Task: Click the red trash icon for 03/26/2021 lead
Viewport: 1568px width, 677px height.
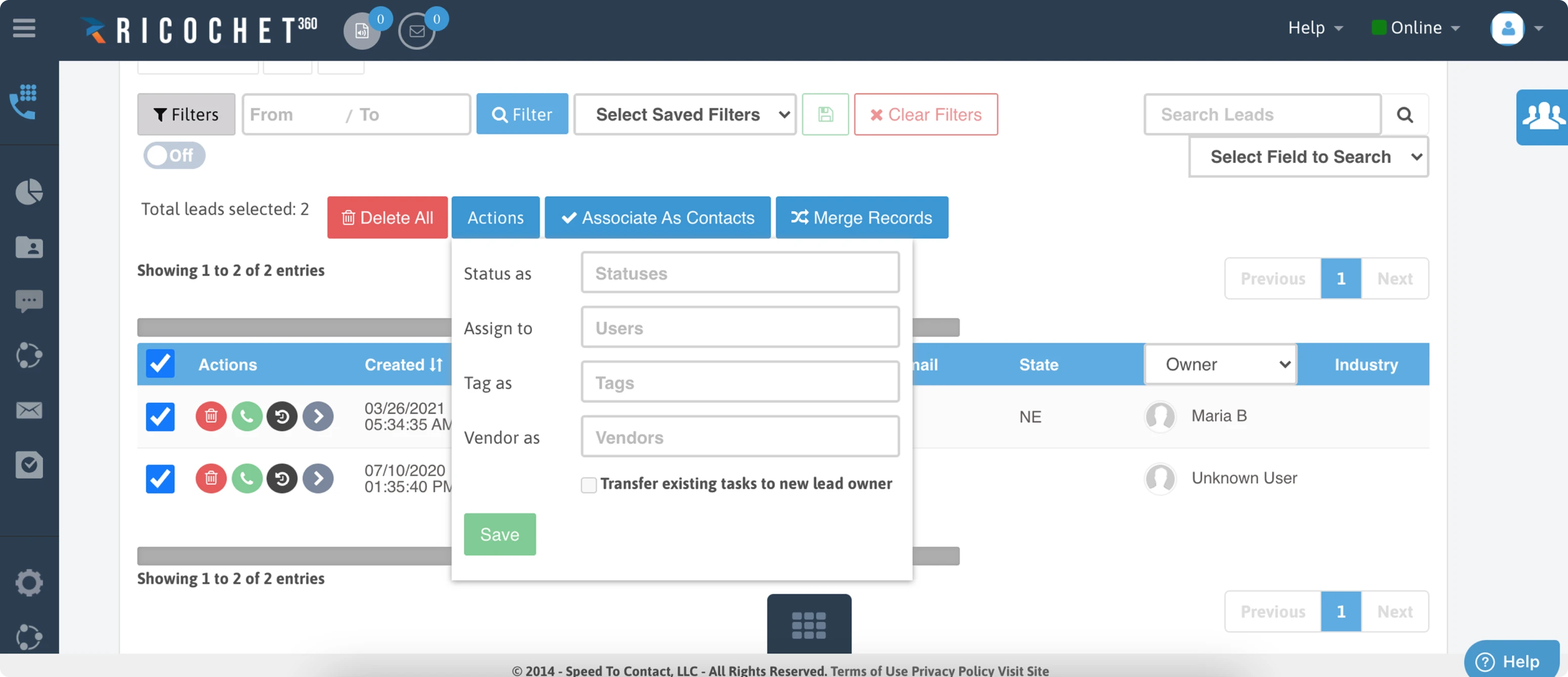Action: tap(210, 416)
